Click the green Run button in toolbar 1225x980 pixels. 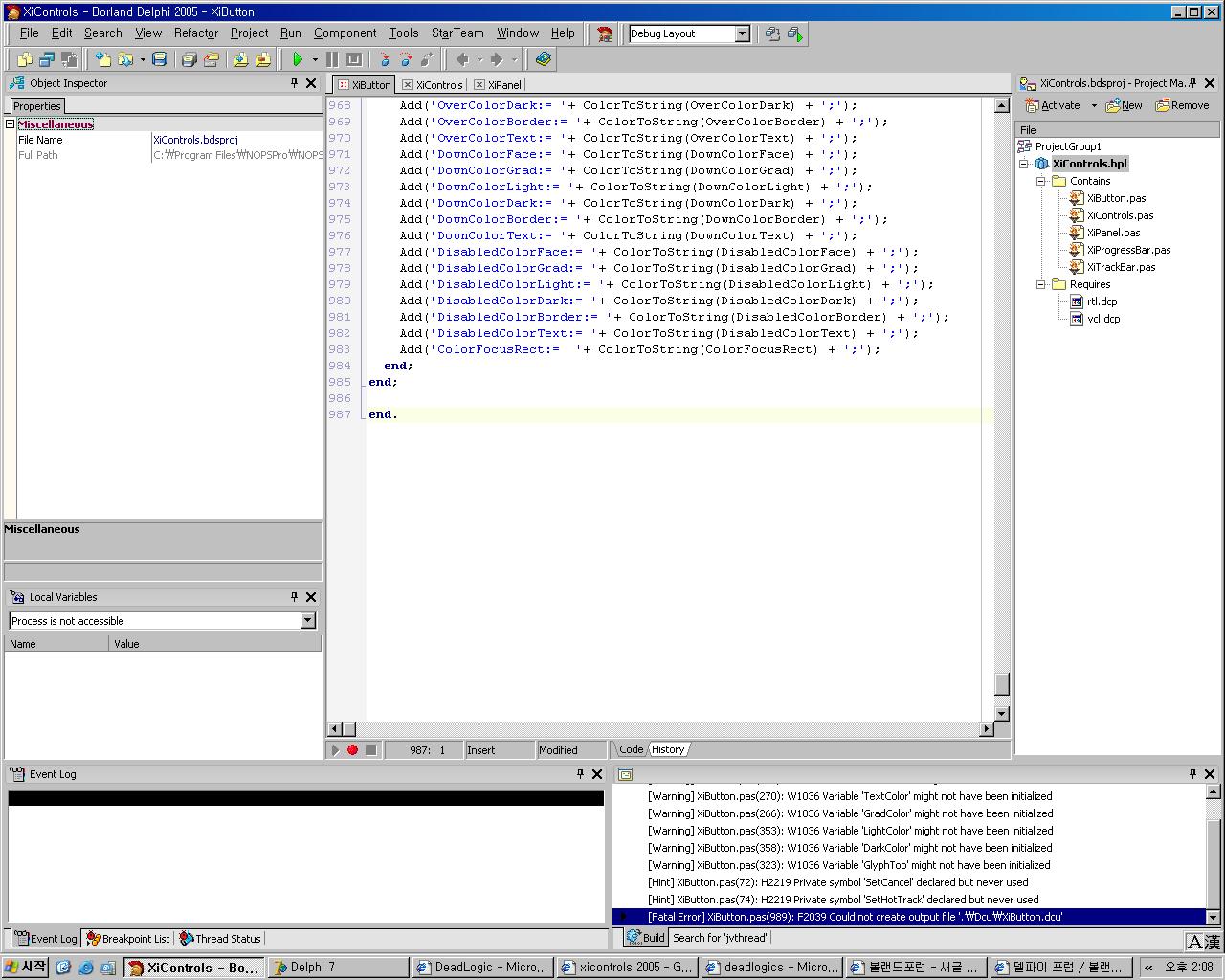click(x=298, y=59)
